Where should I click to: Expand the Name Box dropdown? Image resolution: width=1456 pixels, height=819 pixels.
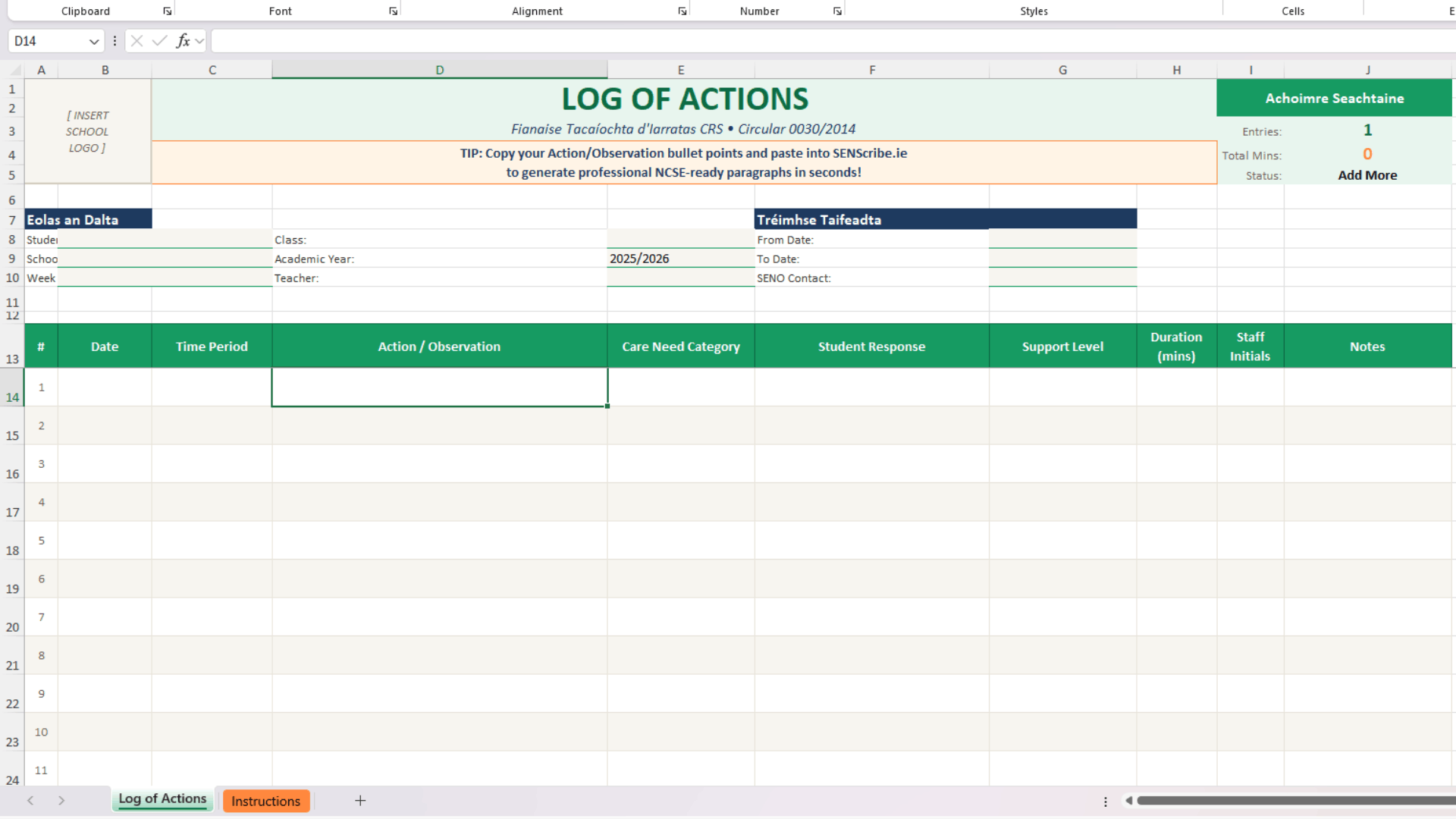click(x=94, y=41)
